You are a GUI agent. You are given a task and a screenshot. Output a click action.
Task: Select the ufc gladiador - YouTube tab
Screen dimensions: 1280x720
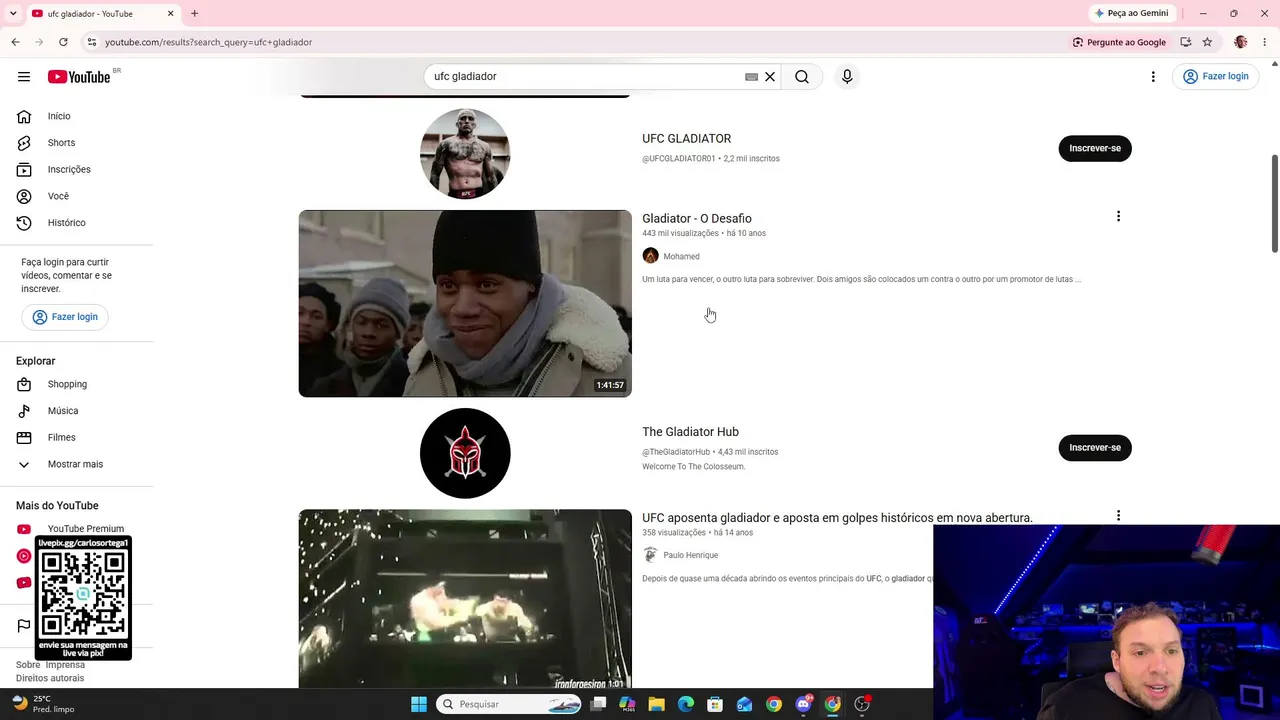point(103,13)
